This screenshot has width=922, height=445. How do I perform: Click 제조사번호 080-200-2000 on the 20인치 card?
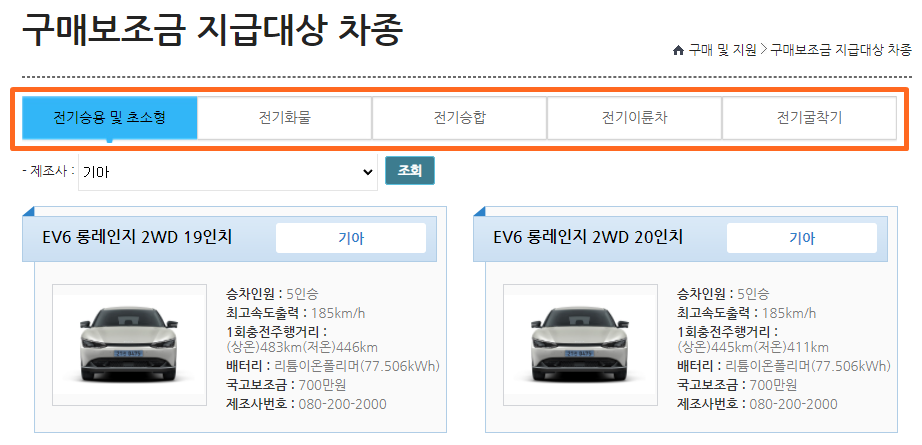pyautogui.click(x=757, y=404)
